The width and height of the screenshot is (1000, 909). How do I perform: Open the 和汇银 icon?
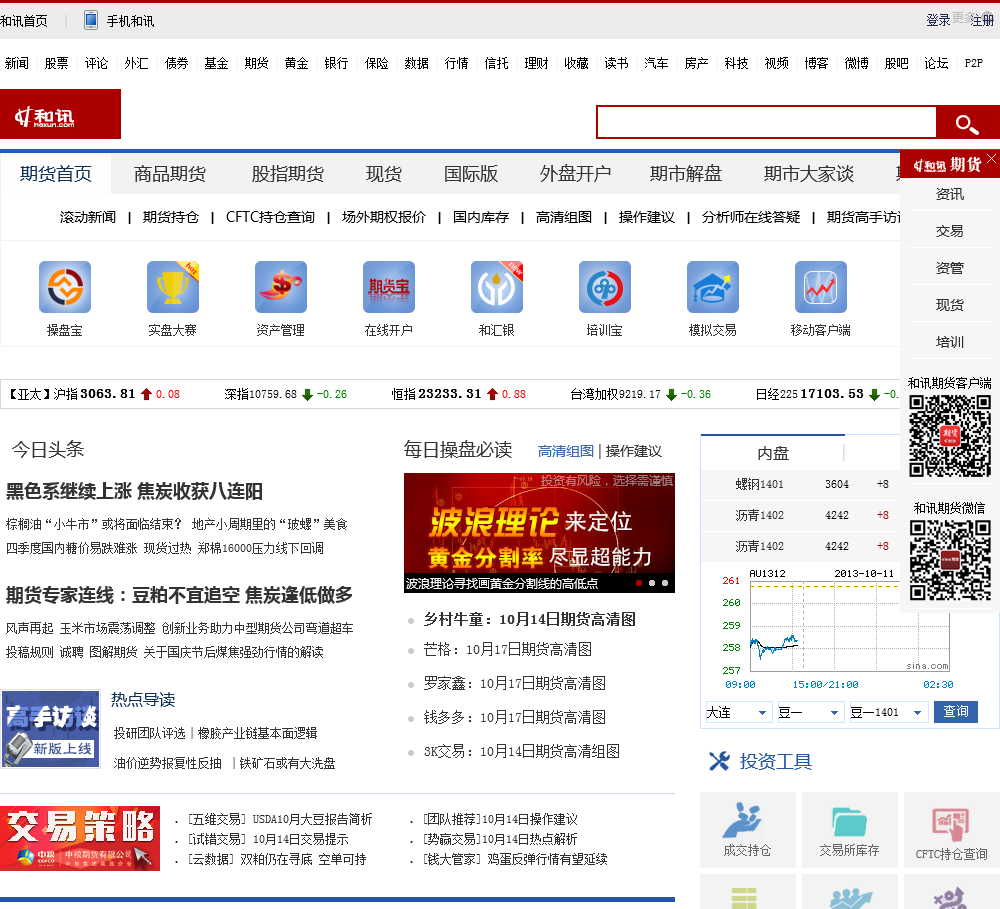point(497,288)
